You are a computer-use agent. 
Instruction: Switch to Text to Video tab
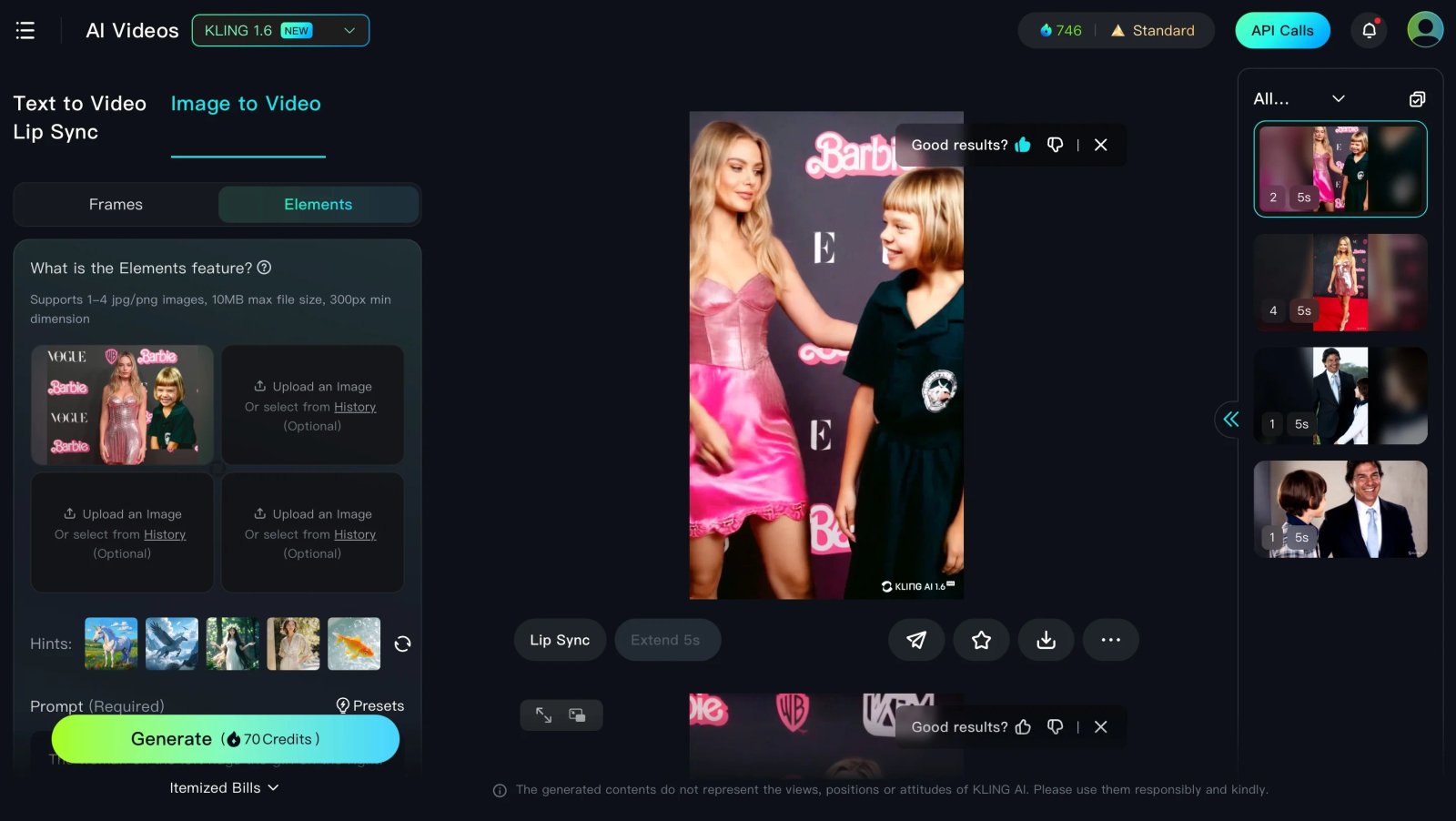80,104
